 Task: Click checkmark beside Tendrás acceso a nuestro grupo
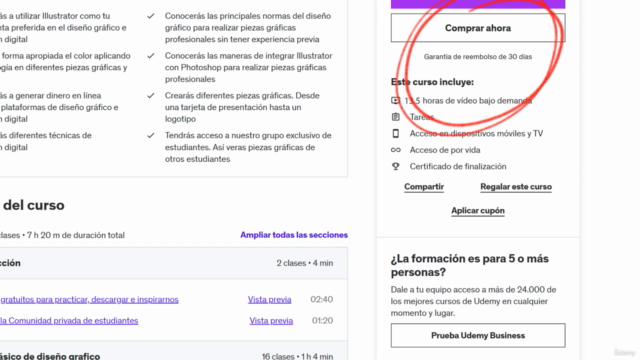151,135
